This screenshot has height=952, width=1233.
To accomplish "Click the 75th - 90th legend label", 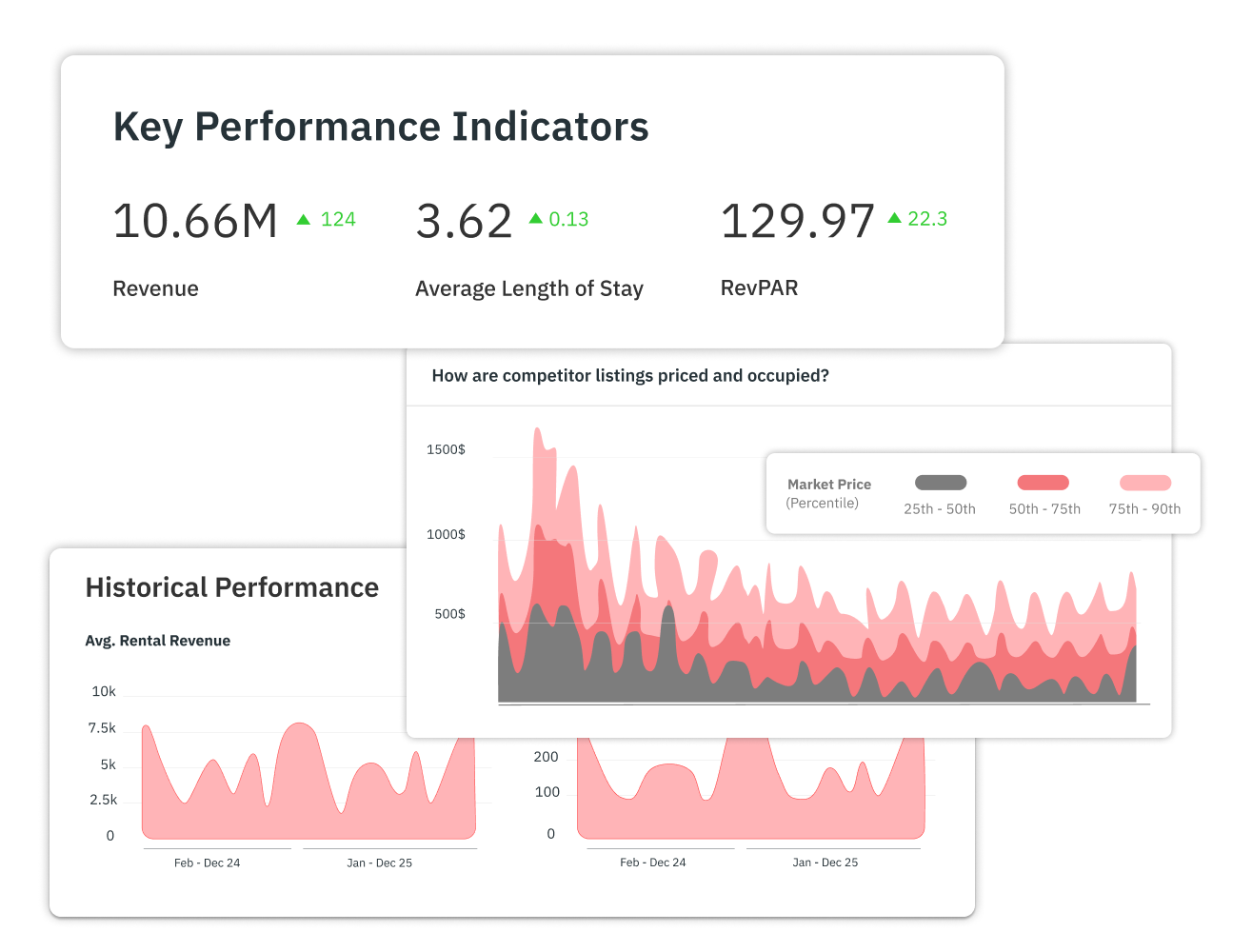I will (1144, 509).
